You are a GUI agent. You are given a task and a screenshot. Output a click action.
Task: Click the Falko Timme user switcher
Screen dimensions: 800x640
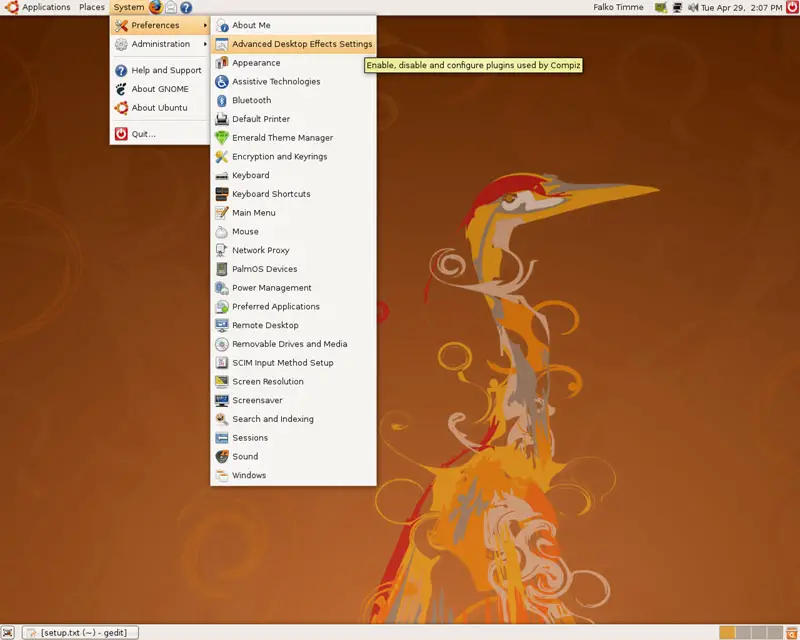[618, 7]
